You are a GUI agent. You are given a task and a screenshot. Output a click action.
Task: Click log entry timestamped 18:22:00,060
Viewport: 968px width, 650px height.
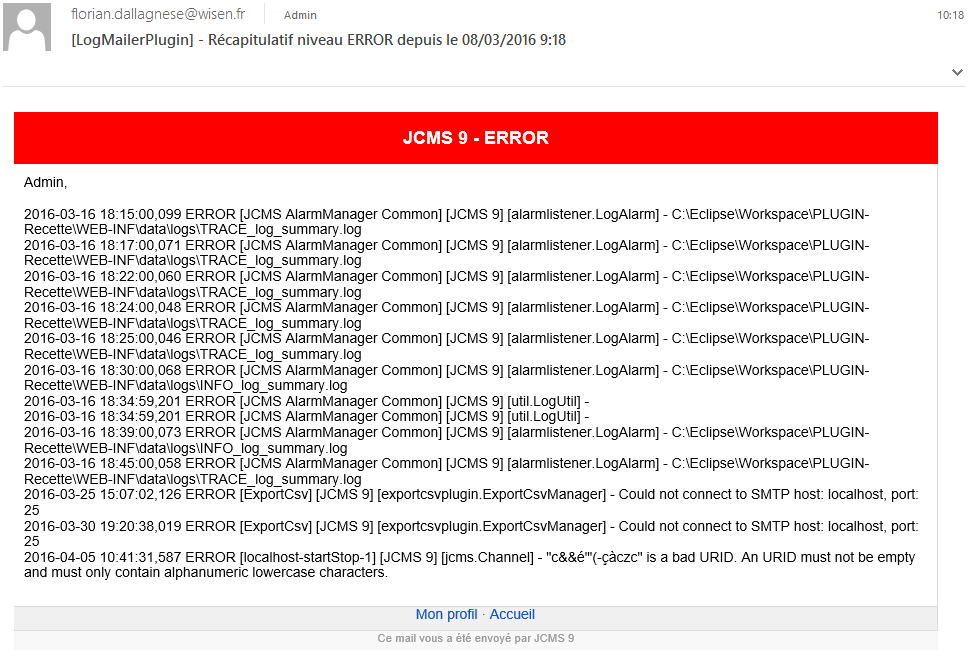pyautogui.click(x=446, y=284)
